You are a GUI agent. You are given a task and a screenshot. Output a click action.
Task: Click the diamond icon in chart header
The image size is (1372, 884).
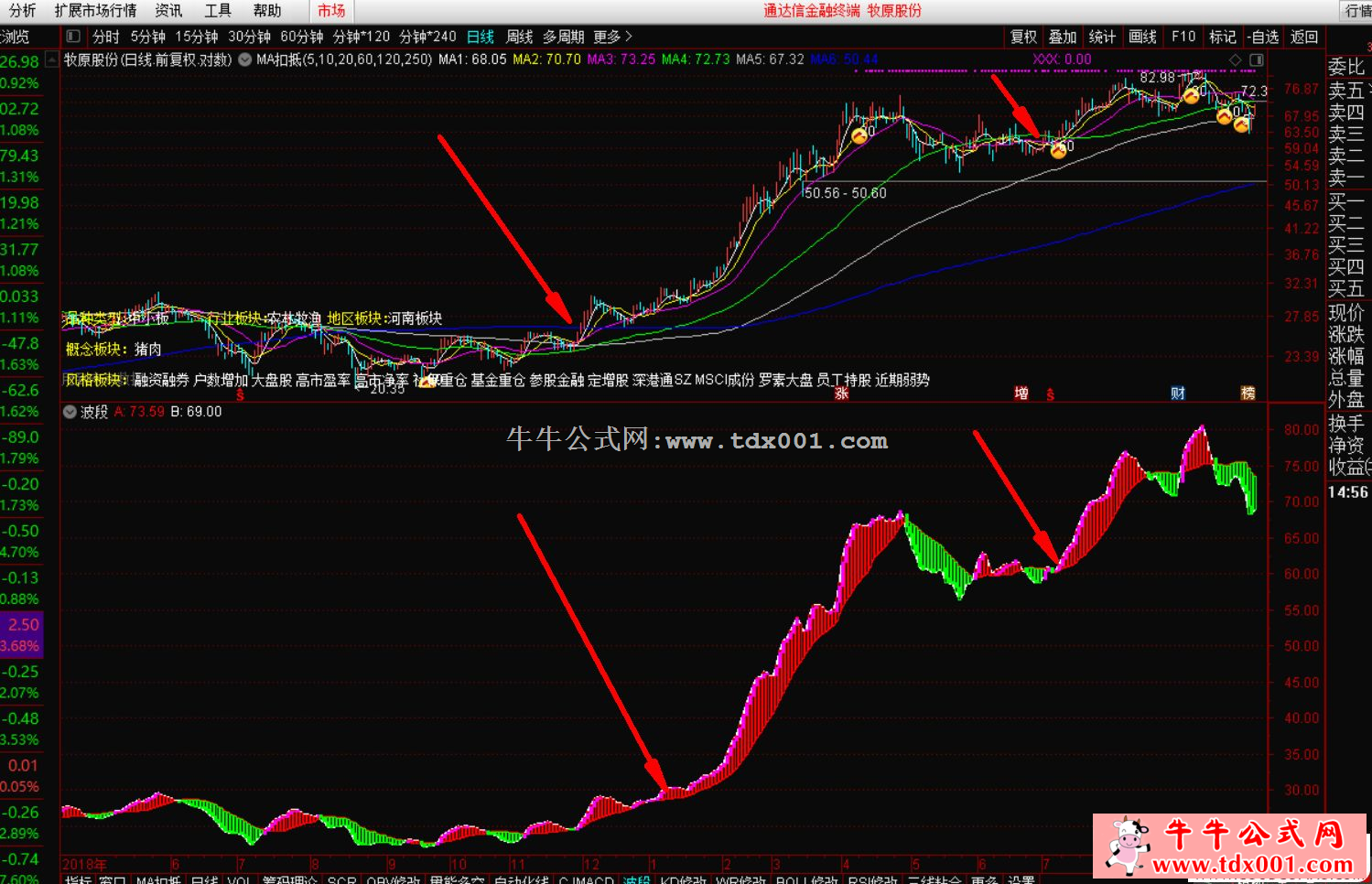click(x=1236, y=59)
